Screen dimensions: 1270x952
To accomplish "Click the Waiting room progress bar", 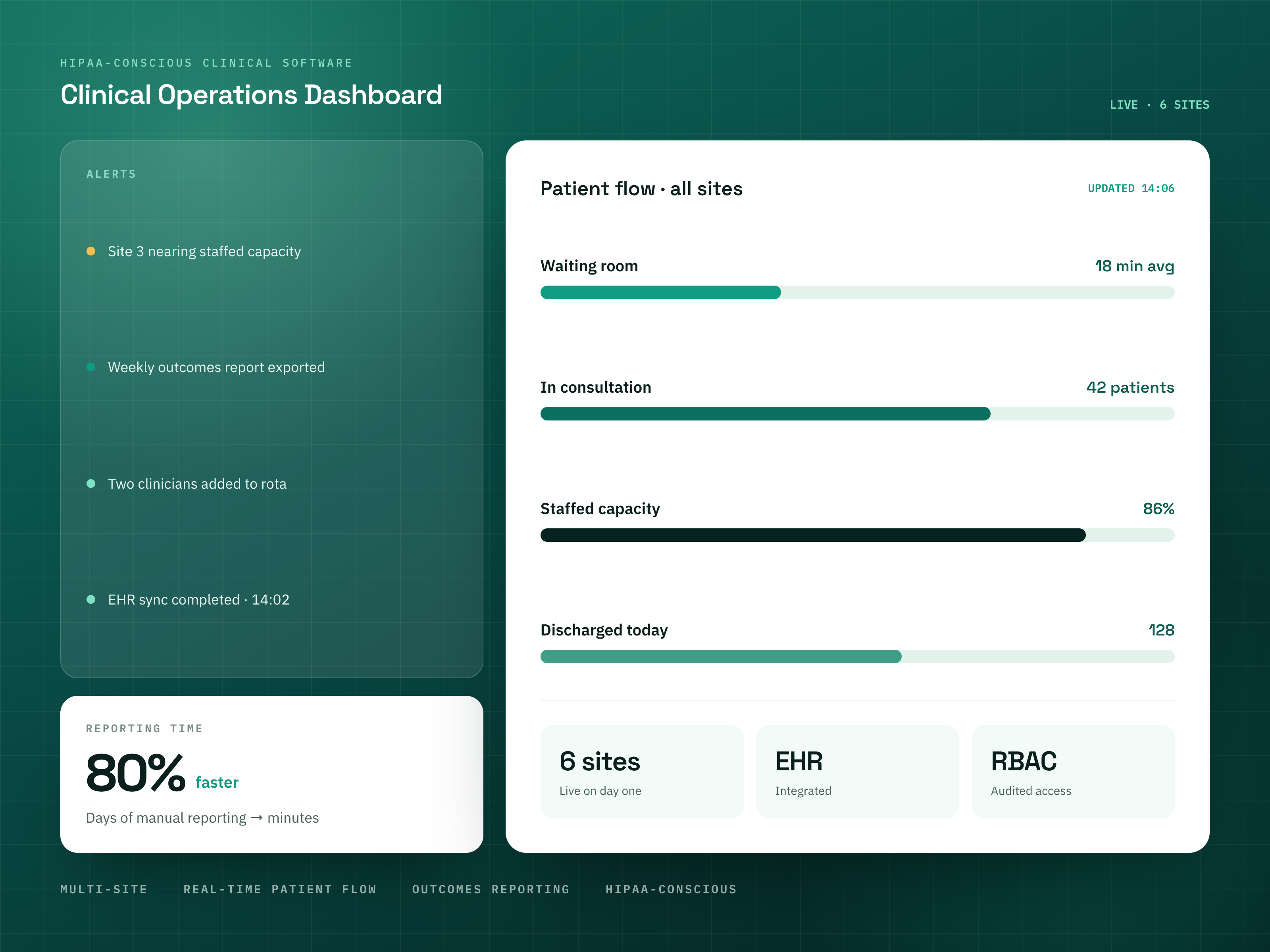I will click(x=857, y=293).
